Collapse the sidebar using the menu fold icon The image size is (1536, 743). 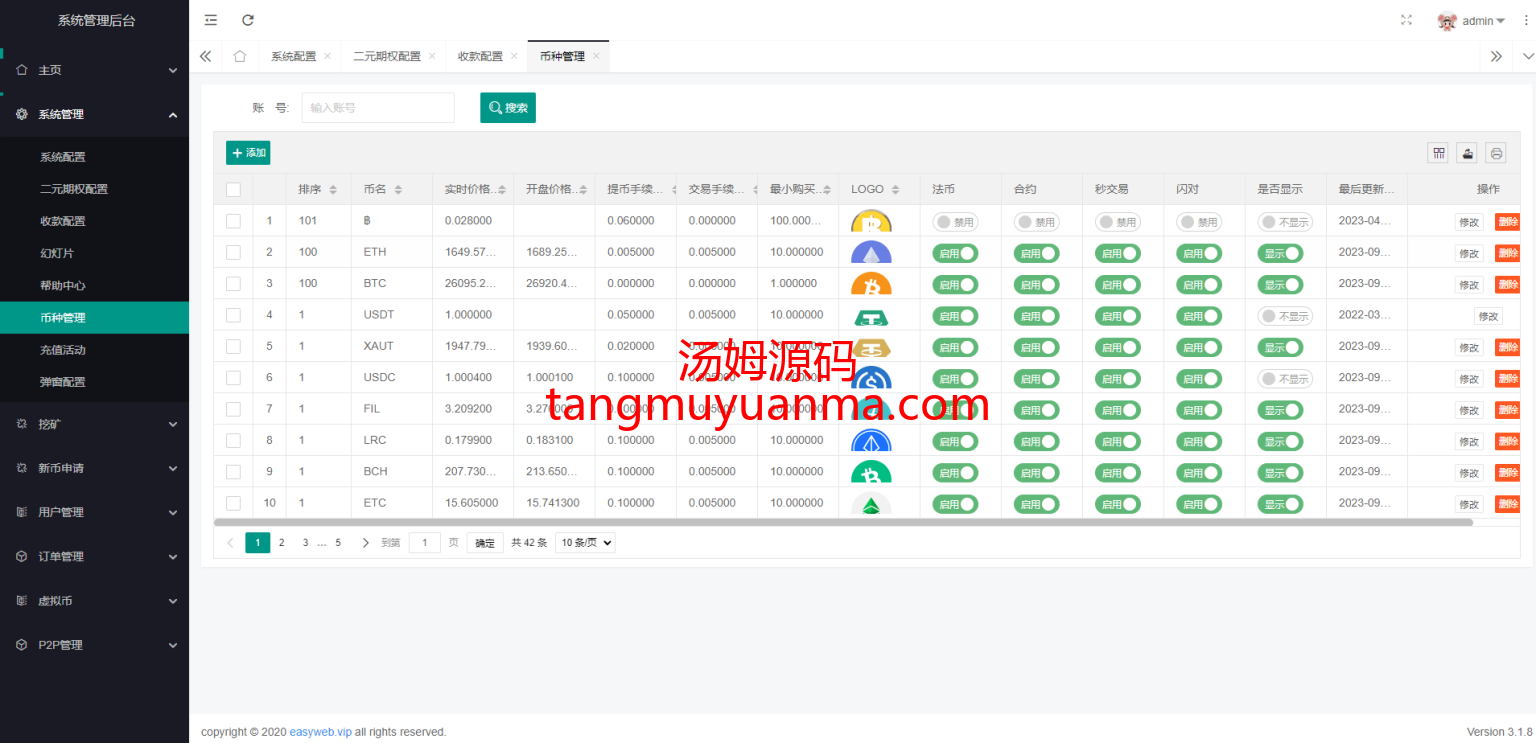pyautogui.click(x=211, y=20)
